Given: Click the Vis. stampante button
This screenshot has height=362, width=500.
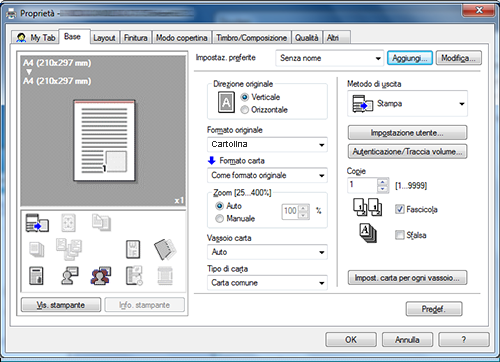Looking at the screenshot, I should tap(61, 305).
